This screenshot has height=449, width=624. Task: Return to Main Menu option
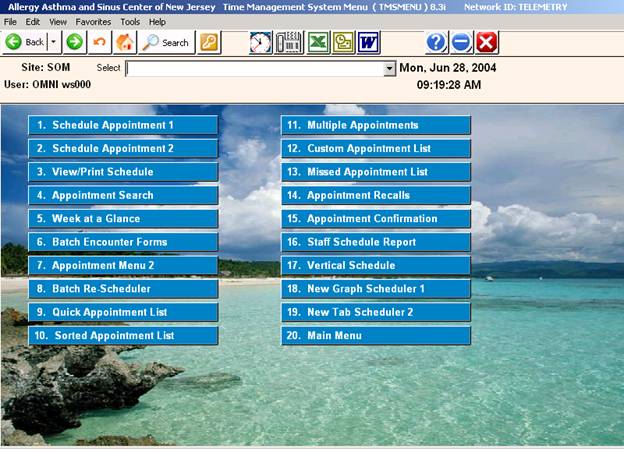click(x=375, y=336)
